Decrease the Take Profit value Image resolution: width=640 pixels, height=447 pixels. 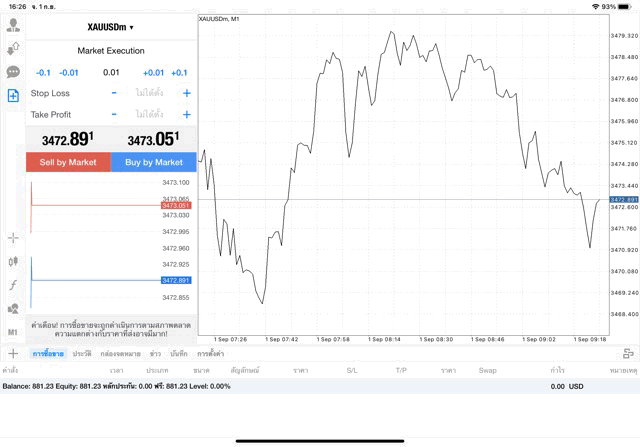click(114, 115)
